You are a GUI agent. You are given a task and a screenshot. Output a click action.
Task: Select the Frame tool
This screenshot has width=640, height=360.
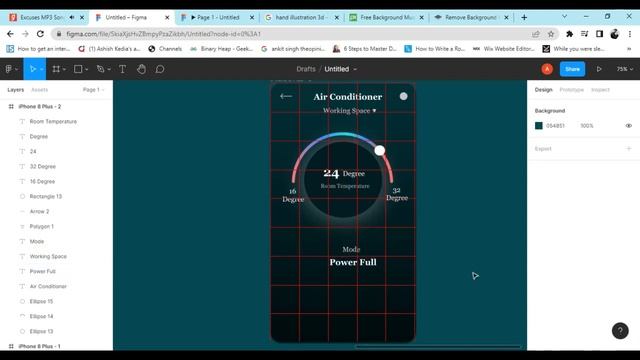[56, 69]
